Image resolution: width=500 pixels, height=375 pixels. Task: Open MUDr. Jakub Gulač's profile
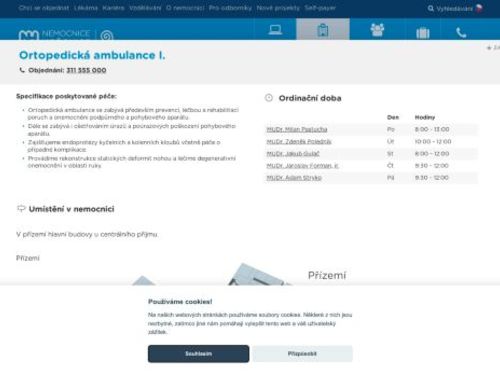293,154
